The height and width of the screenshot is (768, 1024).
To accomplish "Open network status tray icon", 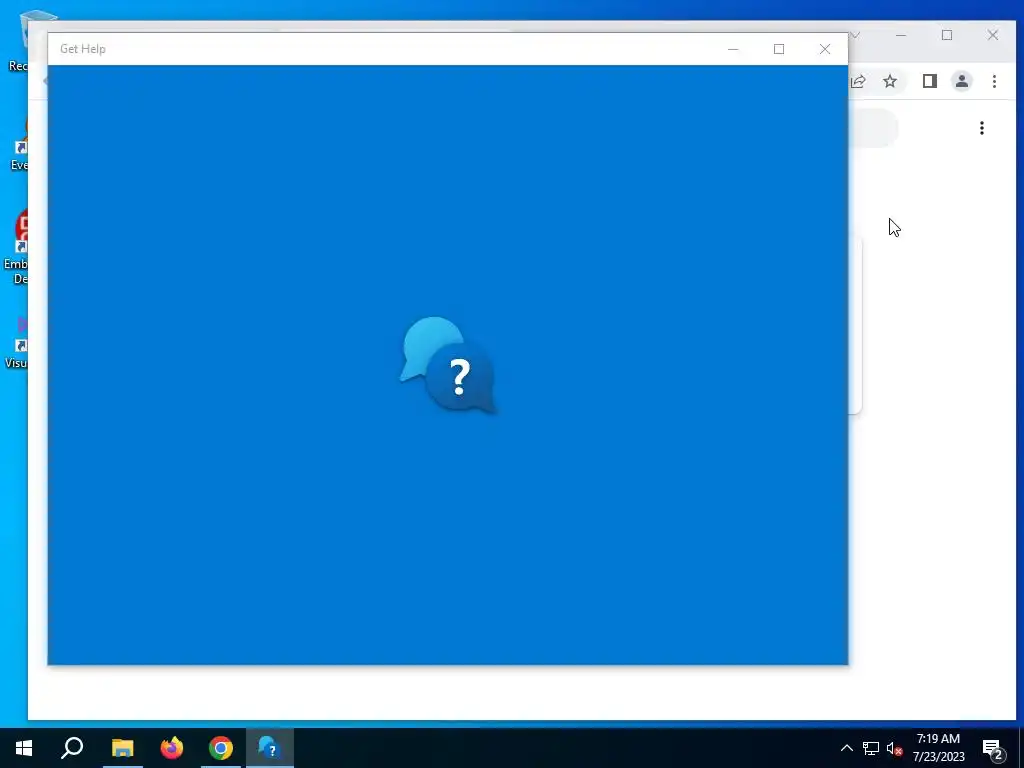I will click(x=871, y=748).
